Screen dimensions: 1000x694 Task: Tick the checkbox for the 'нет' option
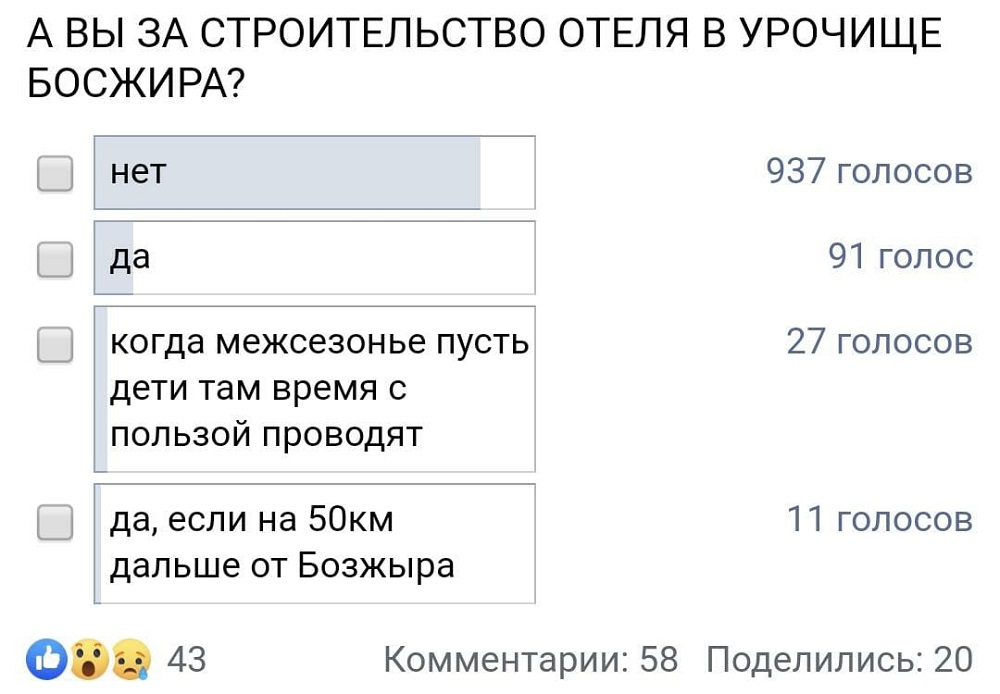pos(55,173)
